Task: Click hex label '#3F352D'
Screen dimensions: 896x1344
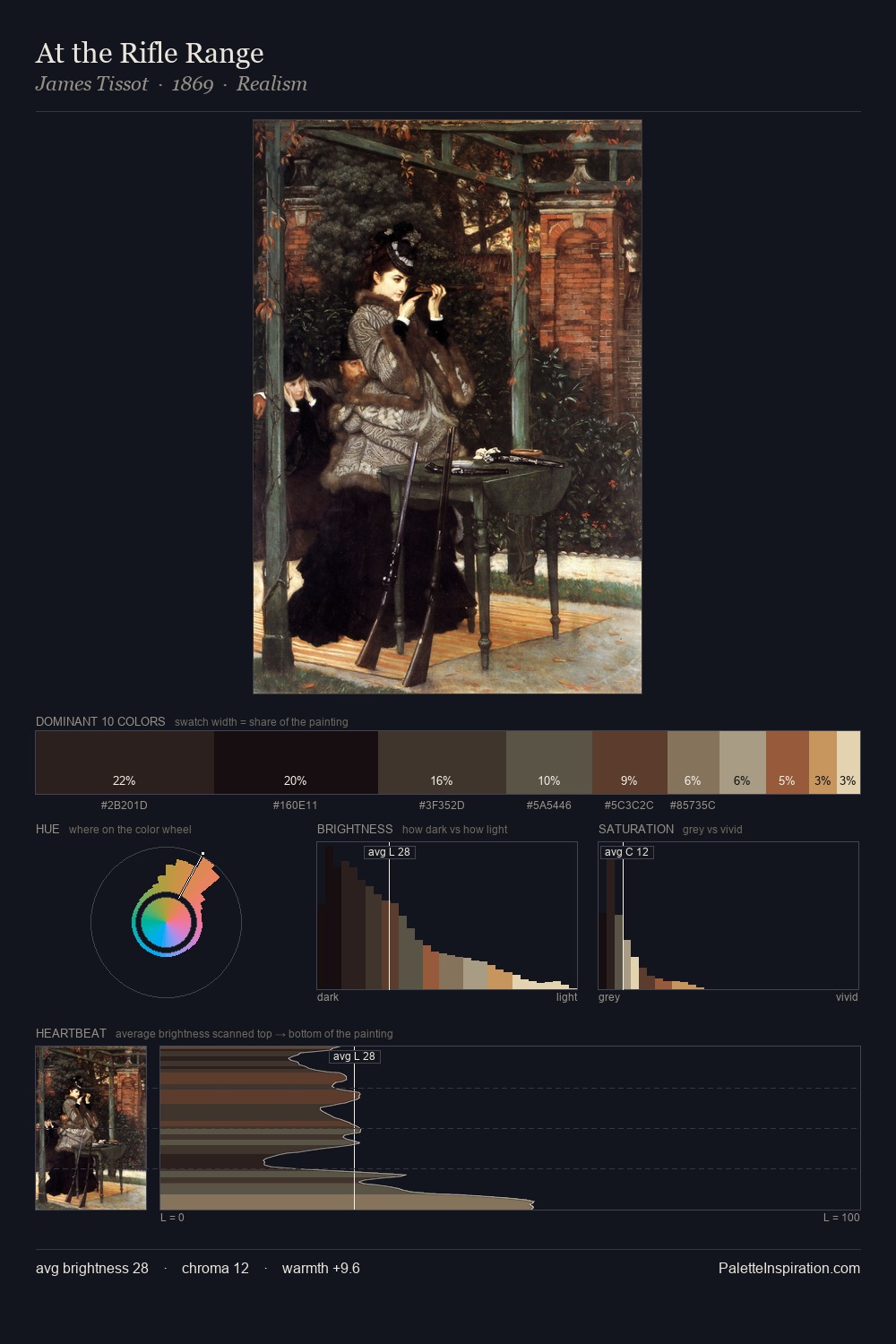Action: pyautogui.click(x=442, y=805)
